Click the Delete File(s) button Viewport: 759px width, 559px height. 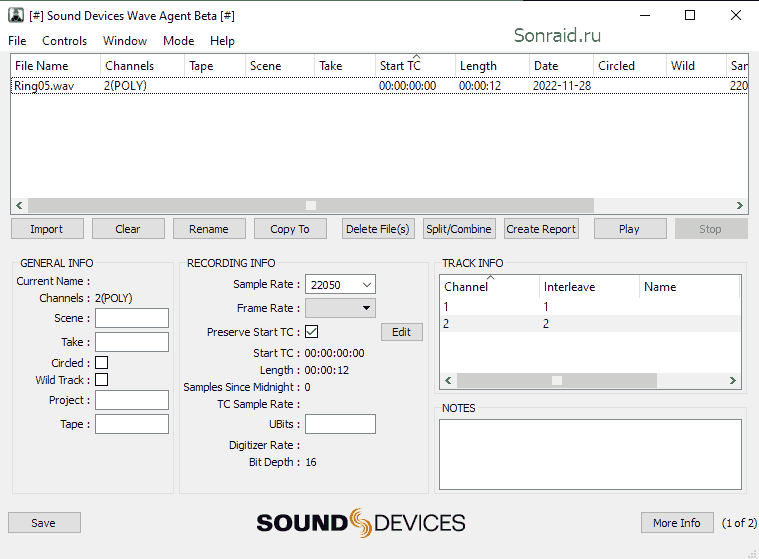tap(378, 229)
